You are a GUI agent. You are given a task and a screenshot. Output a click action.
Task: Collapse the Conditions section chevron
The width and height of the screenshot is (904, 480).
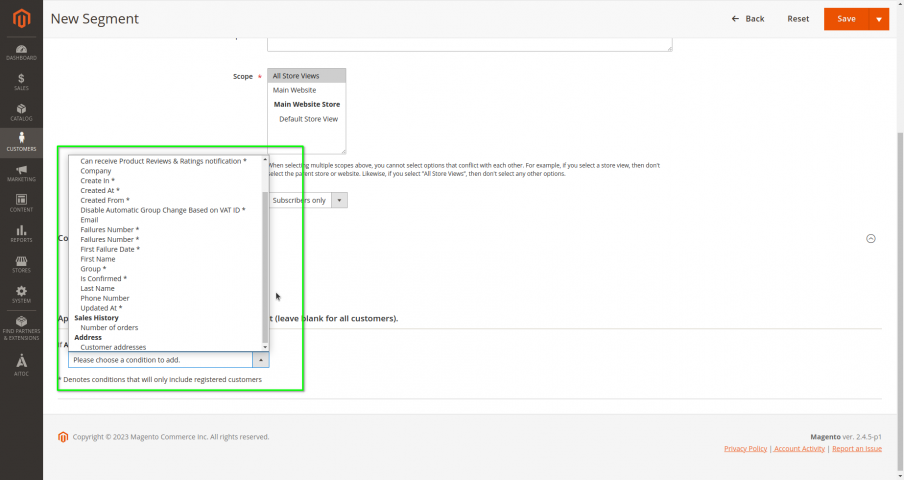tap(871, 239)
